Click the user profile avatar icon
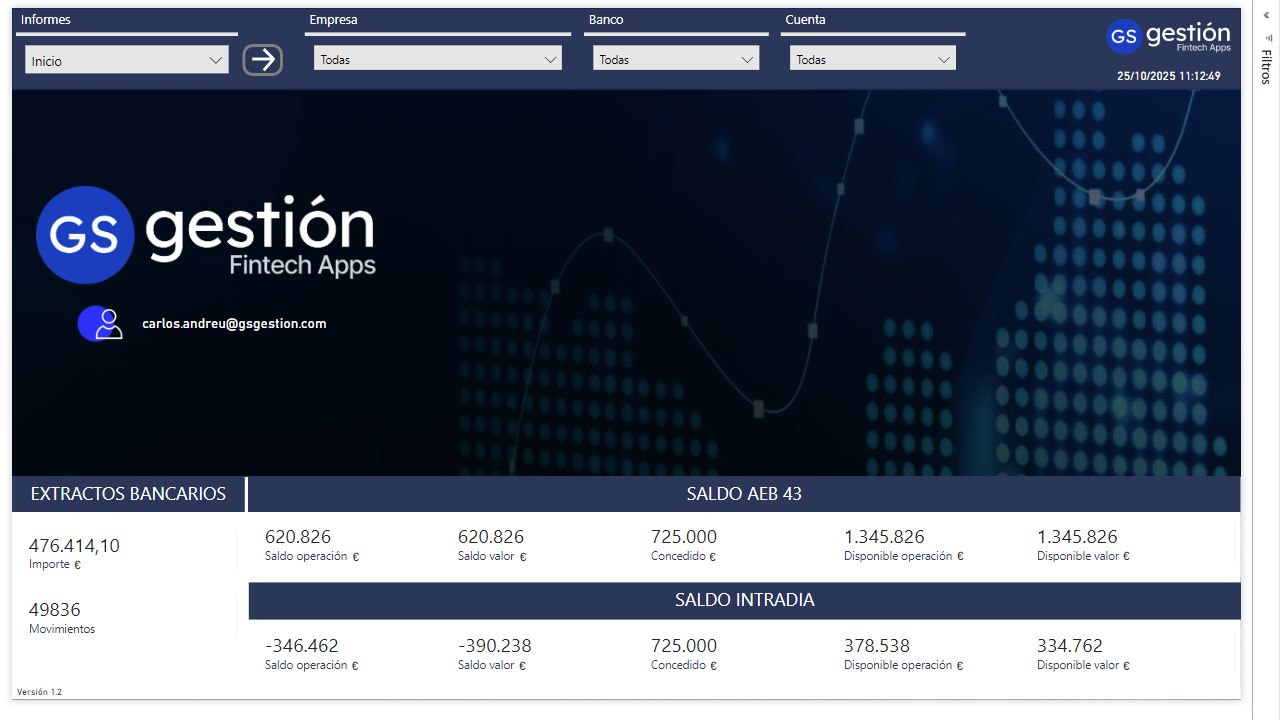The image size is (1280, 720). tap(100, 323)
